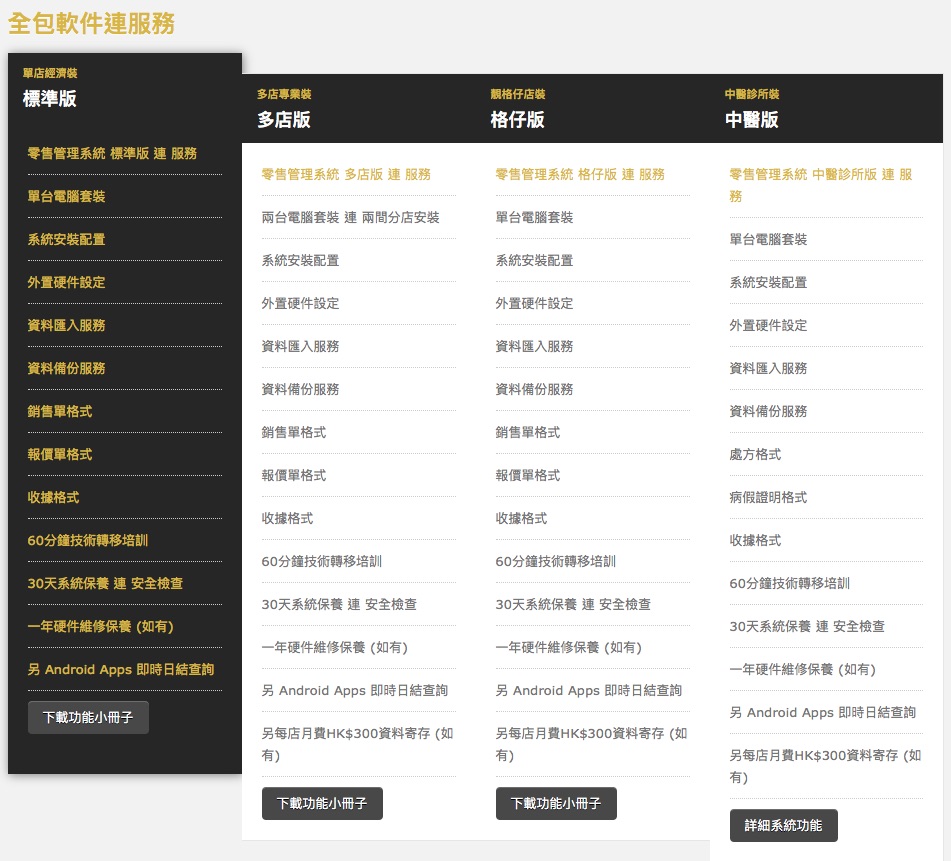
Task: Click the 零售管理系統 標準版 連 服務 link
Action: 112,153
